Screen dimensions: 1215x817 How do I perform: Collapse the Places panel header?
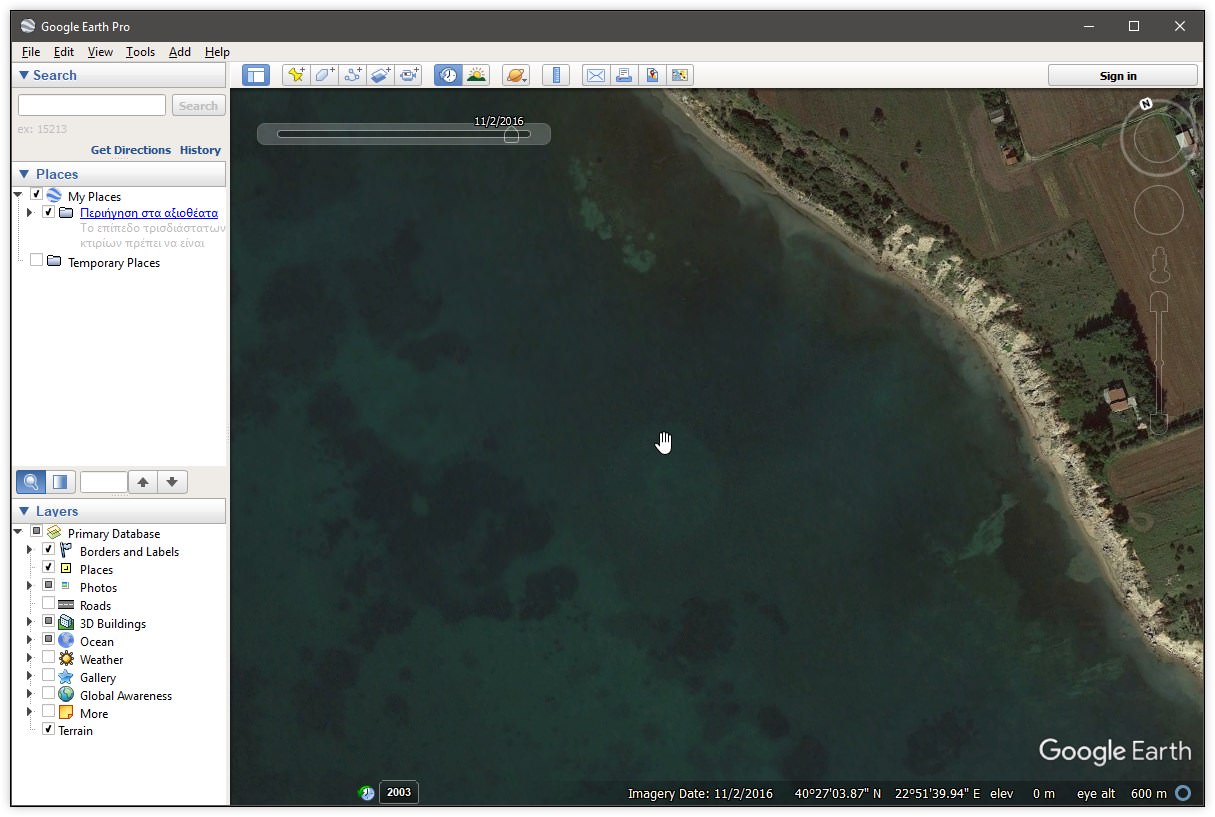pyautogui.click(x=119, y=174)
